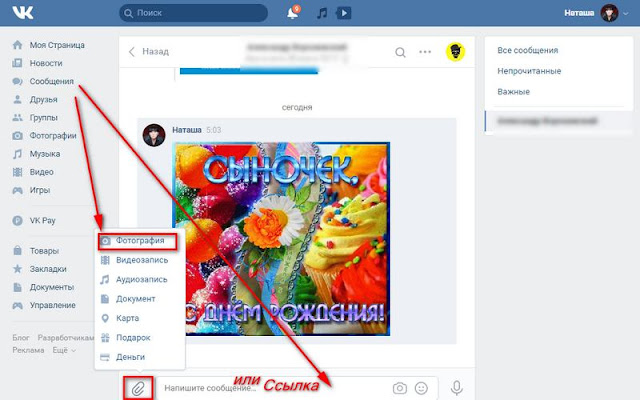Switch to Все сообщения filter
The width and height of the screenshot is (640, 400).
point(527,50)
